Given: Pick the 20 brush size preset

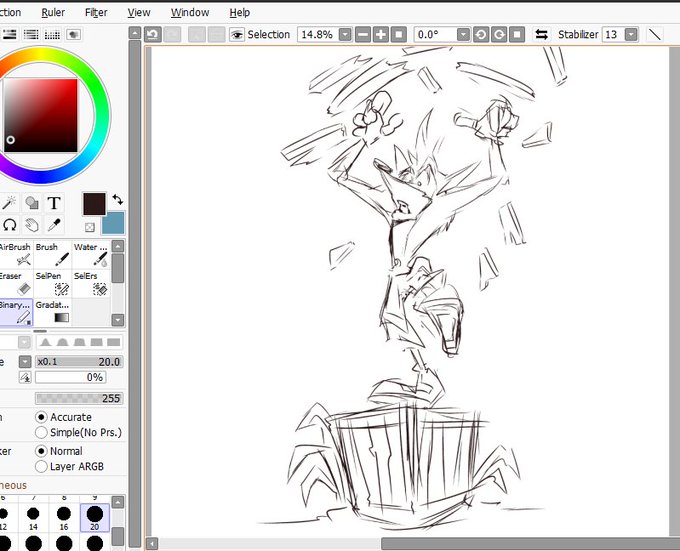Looking at the screenshot, I should (95, 518).
